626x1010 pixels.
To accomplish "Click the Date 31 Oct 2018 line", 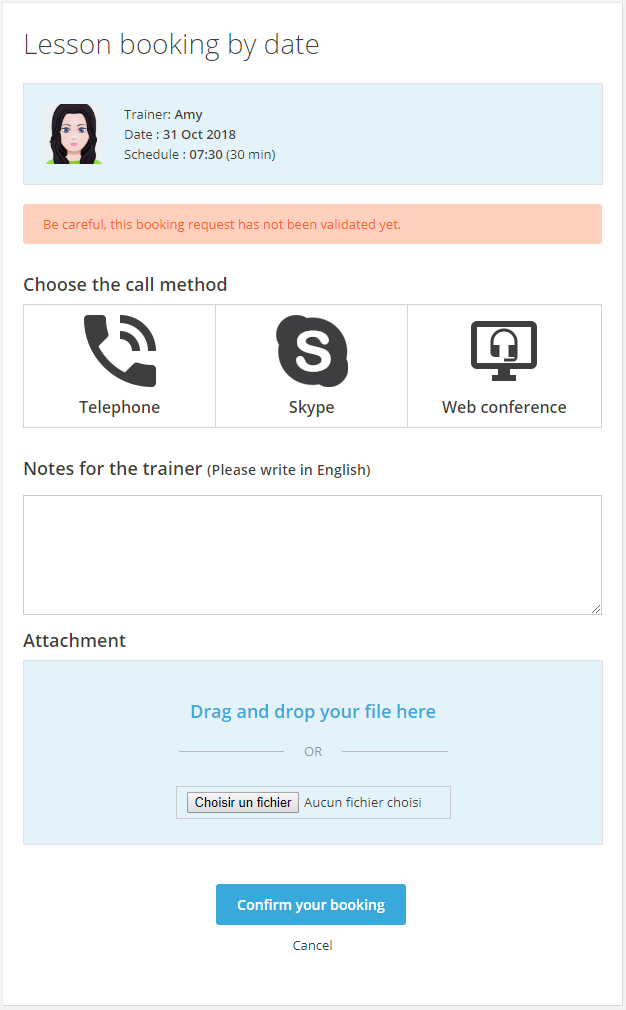I will click(x=180, y=135).
